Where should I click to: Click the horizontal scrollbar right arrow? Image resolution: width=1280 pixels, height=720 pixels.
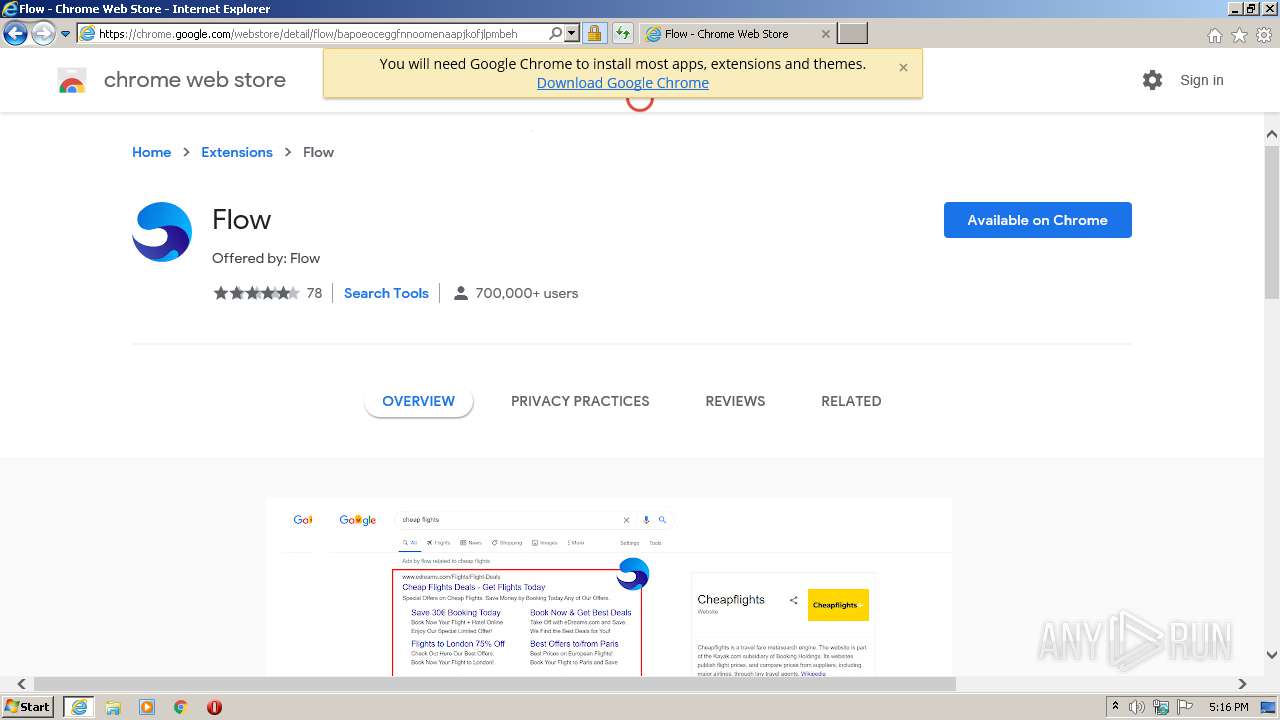click(x=1242, y=684)
